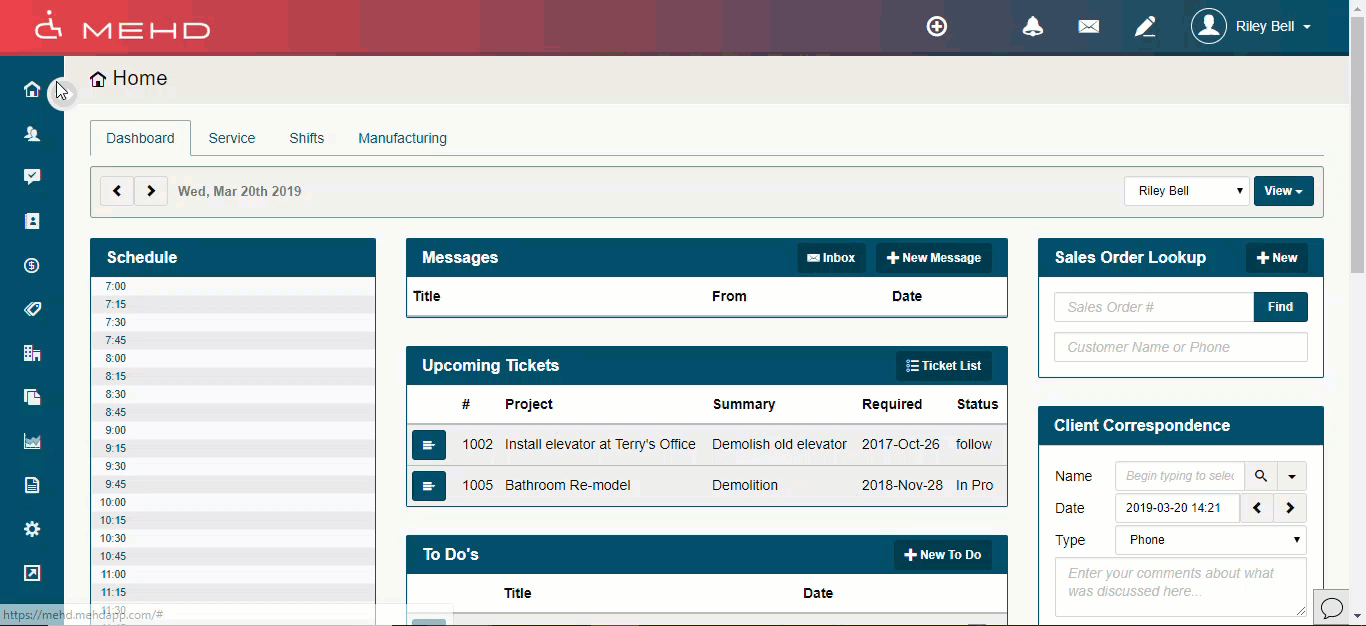
Task: Switch to the Service tab
Action: pos(232,138)
